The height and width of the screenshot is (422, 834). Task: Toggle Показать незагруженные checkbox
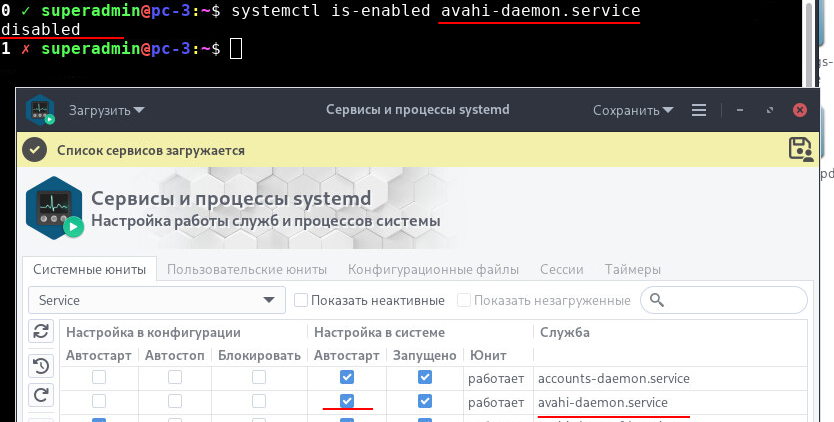click(x=464, y=300)
